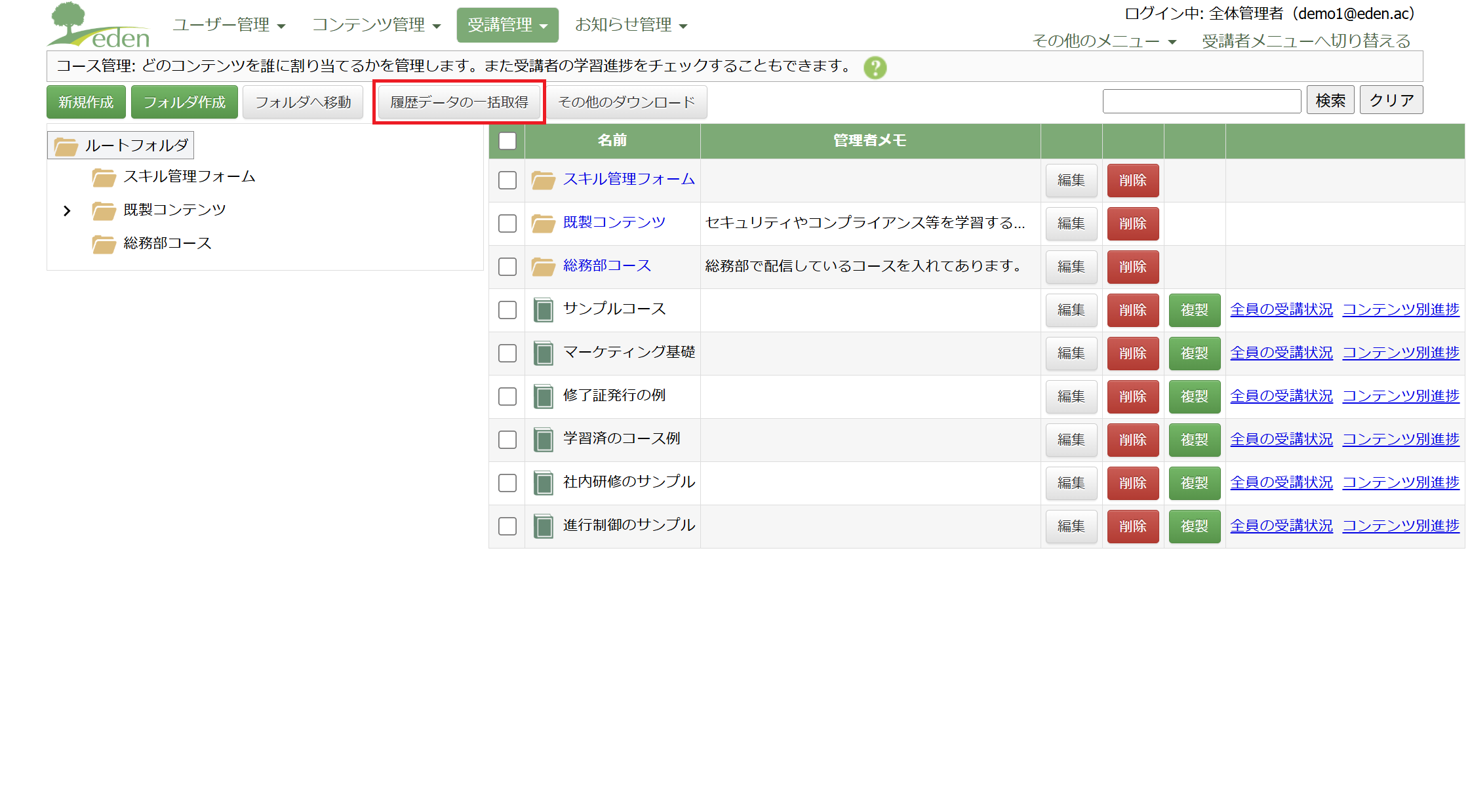Expand the 既製コンテンツ tree node arrow
The image size is (1470, 812).
click(x=67, y=210)
